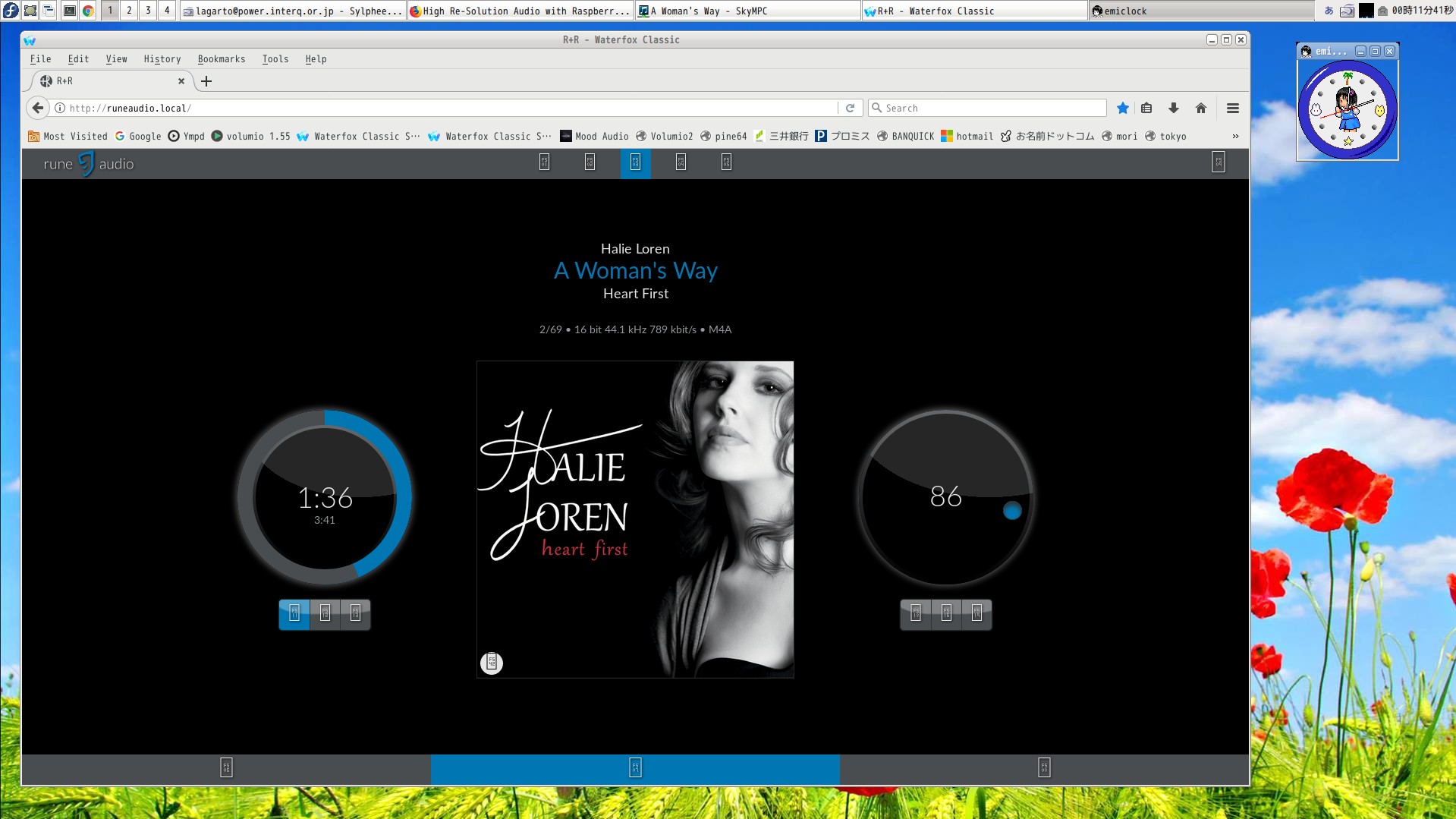This screenshot has height=819, width=1456.
Task: Open Mood Audio bookmark
Action: 594,137
